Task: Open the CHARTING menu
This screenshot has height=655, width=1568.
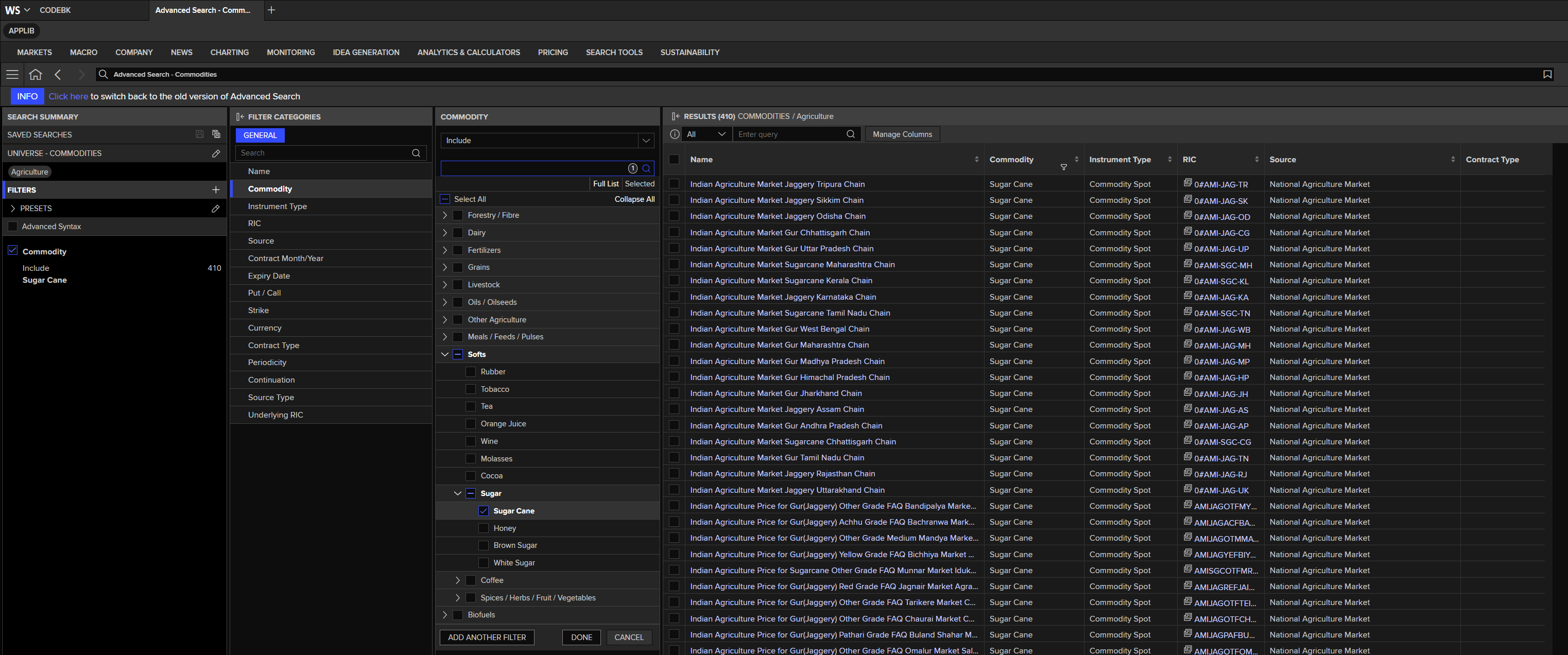Action: click(x=230, y=53)
